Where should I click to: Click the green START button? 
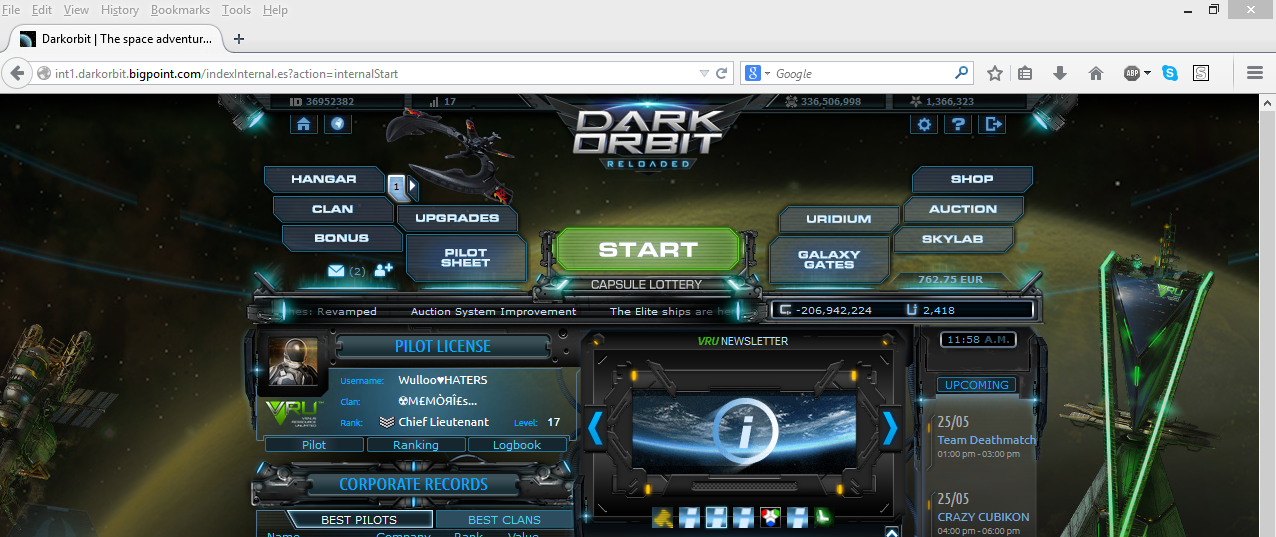[647, 250]
